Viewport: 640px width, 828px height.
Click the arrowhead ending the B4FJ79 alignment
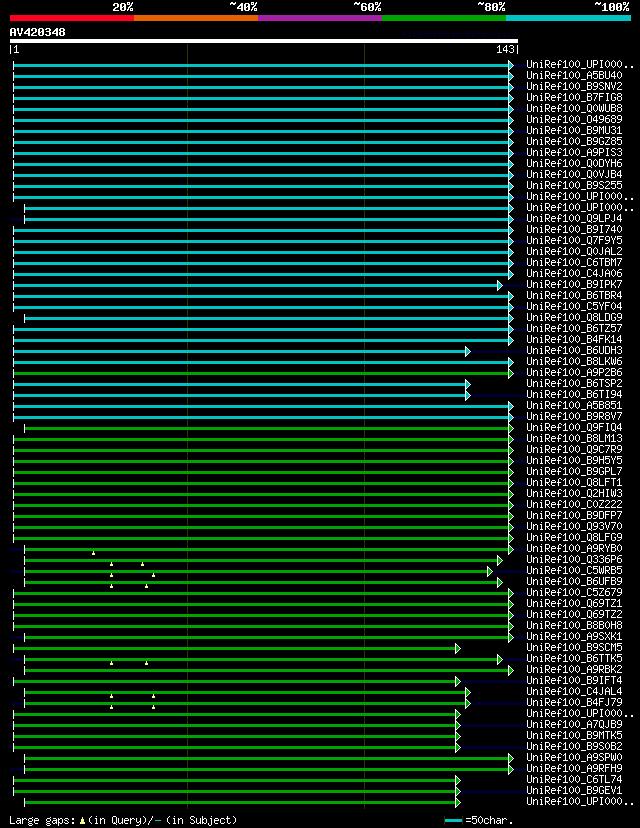pyautogui.click(x=468, y=703)
